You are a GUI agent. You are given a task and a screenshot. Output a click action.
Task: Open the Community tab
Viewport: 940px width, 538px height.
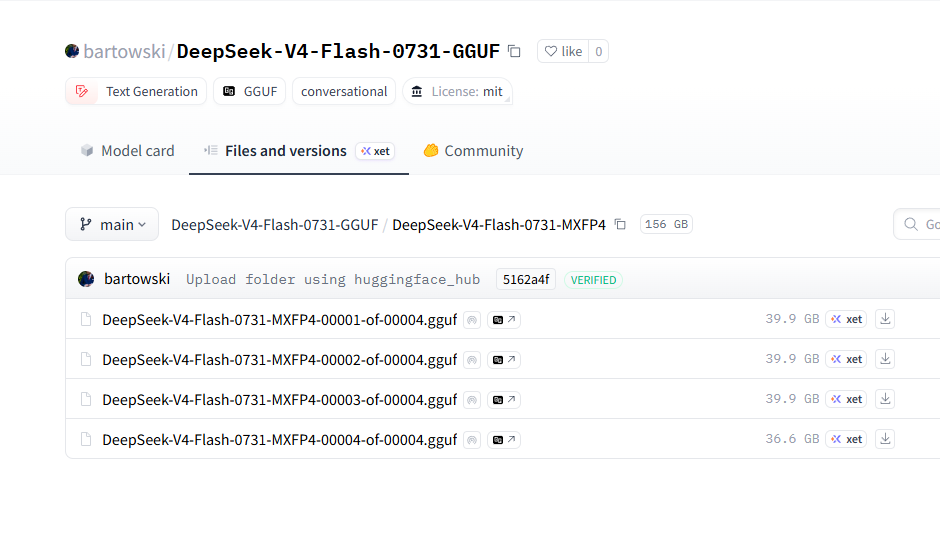[x=473, y=151]
